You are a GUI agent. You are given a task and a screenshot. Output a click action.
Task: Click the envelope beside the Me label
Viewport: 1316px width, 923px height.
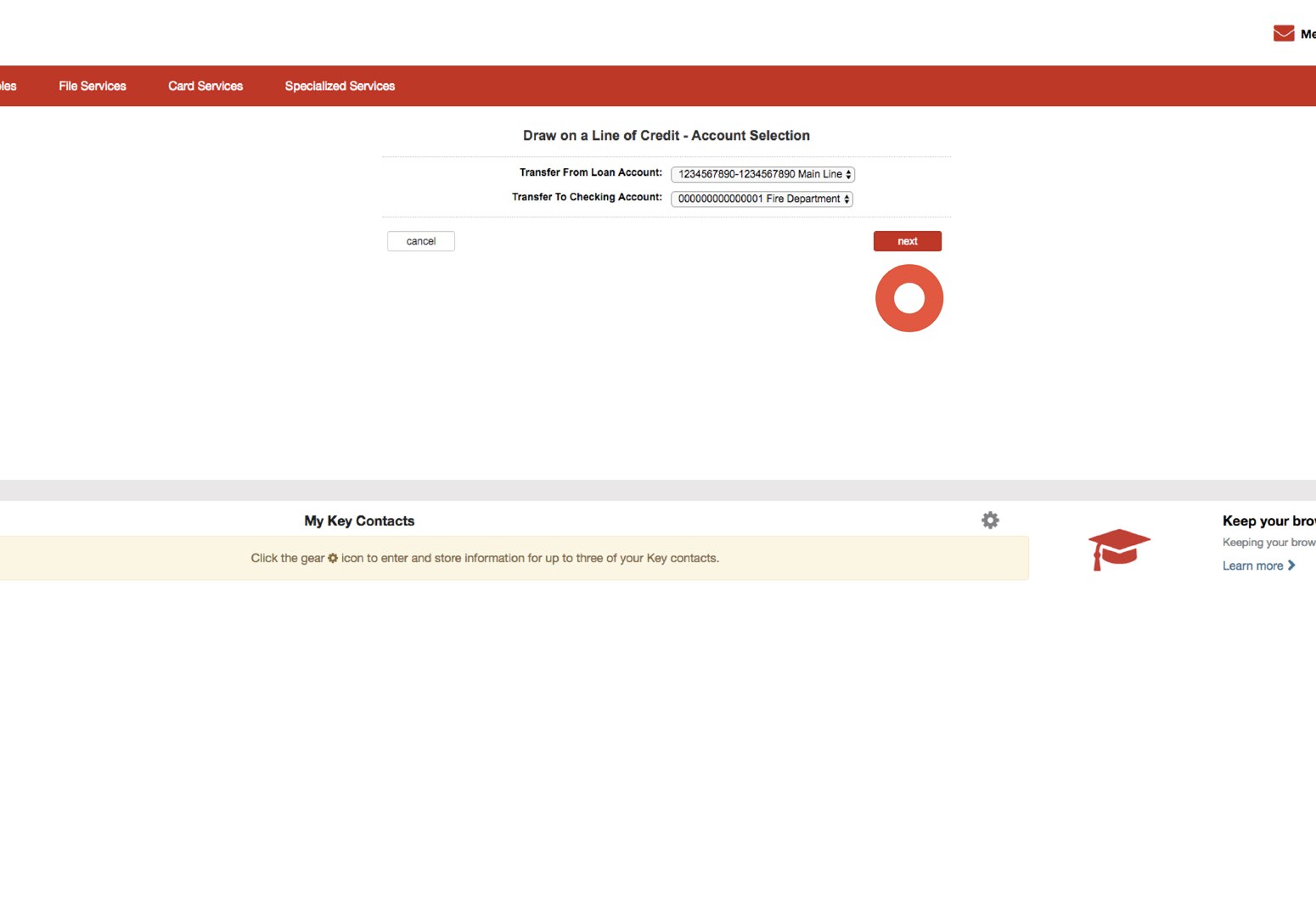click(x=1282, y=32)
